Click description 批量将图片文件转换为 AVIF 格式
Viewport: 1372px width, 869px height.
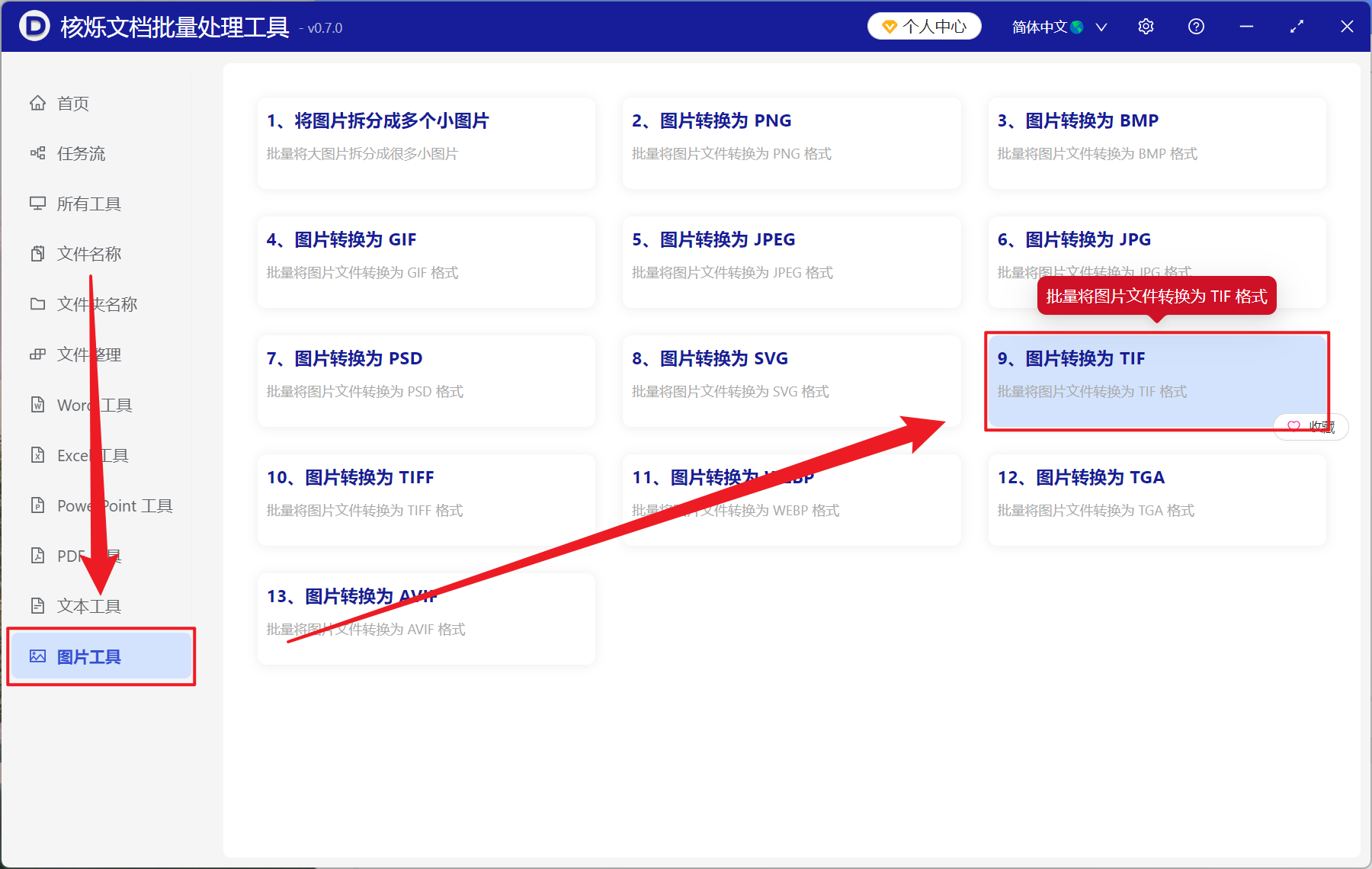tap(366, 629)
